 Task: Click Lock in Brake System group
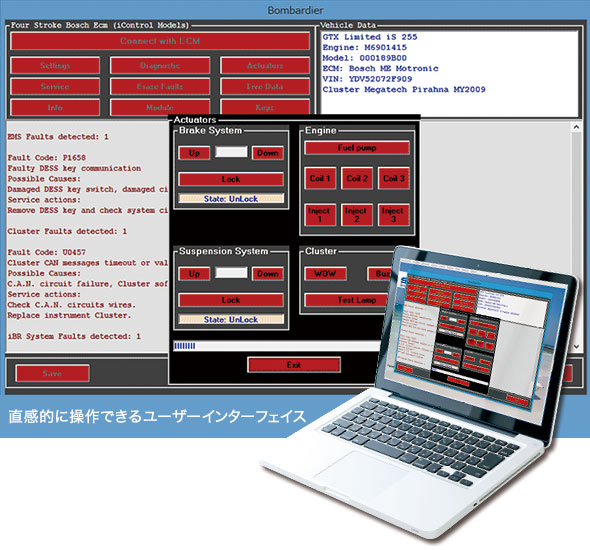point(231,179)
